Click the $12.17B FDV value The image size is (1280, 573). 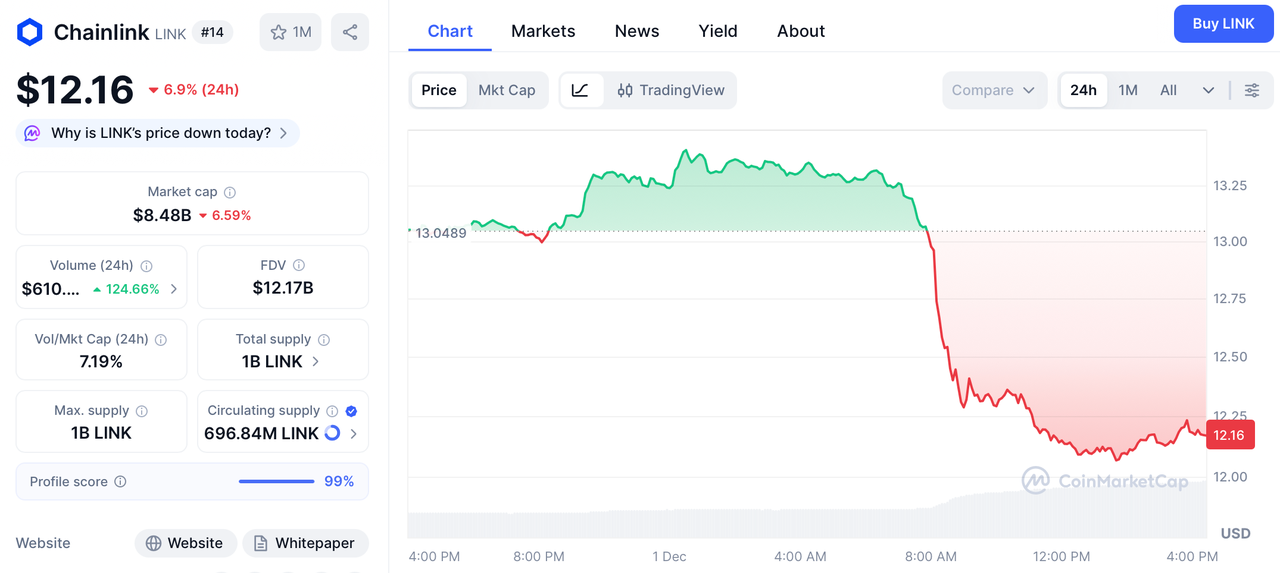coord(283,288)
